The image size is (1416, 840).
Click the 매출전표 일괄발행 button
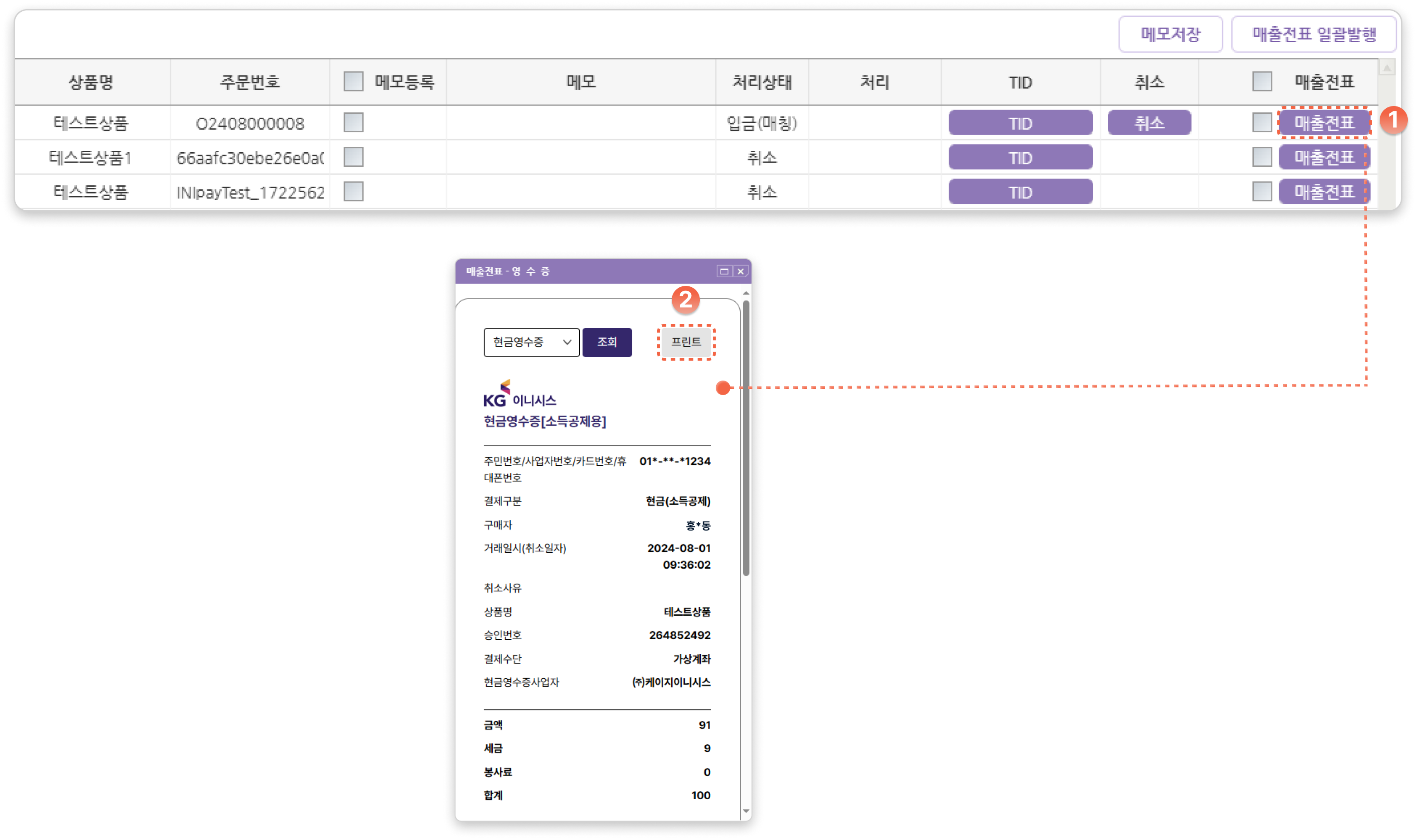click(1313, 34)
